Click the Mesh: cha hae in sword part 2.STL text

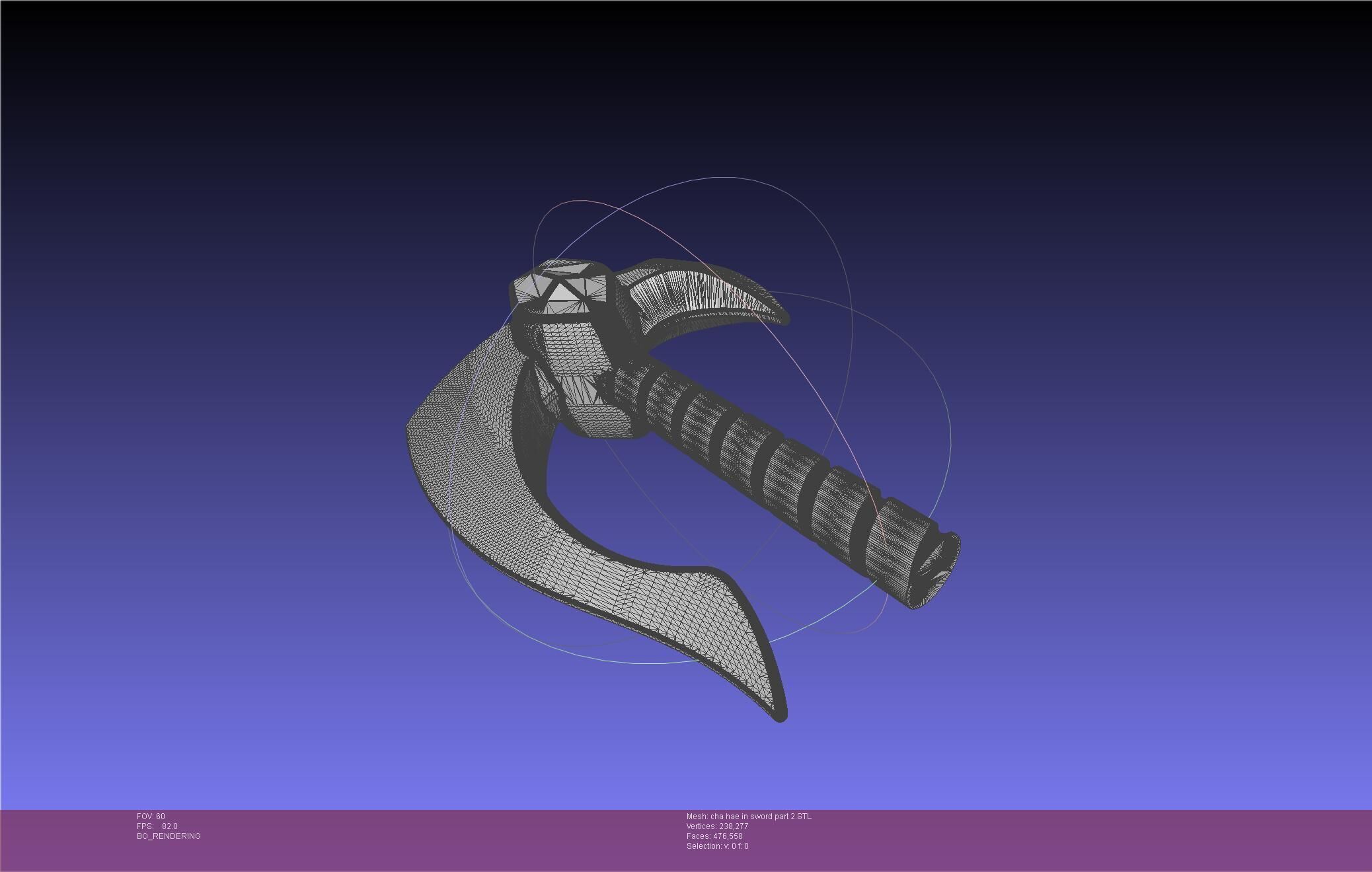[749, 817]
